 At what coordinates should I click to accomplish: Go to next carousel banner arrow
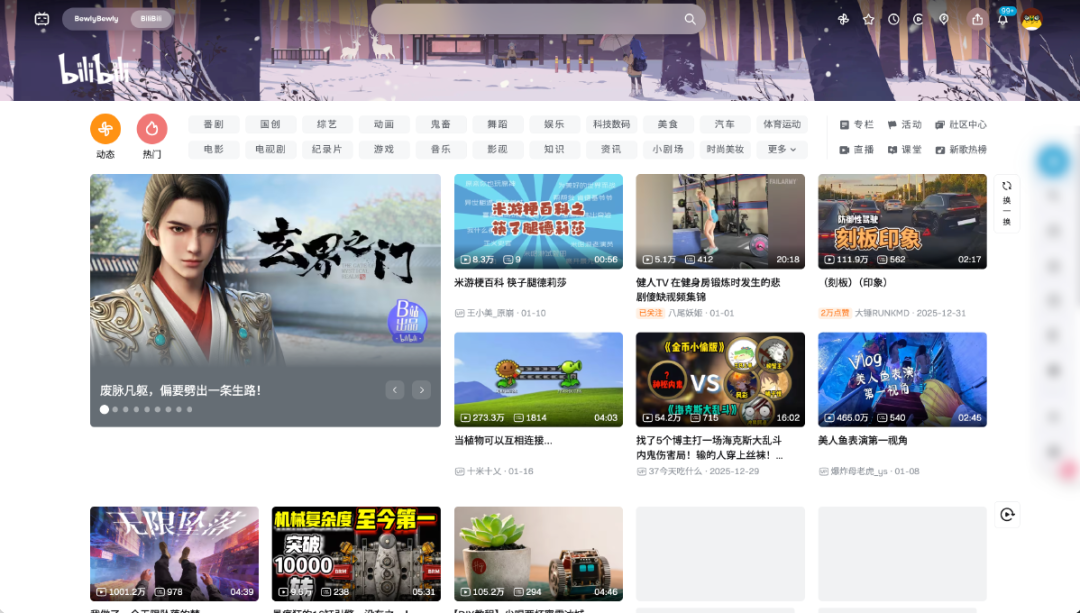coord(422,390)
